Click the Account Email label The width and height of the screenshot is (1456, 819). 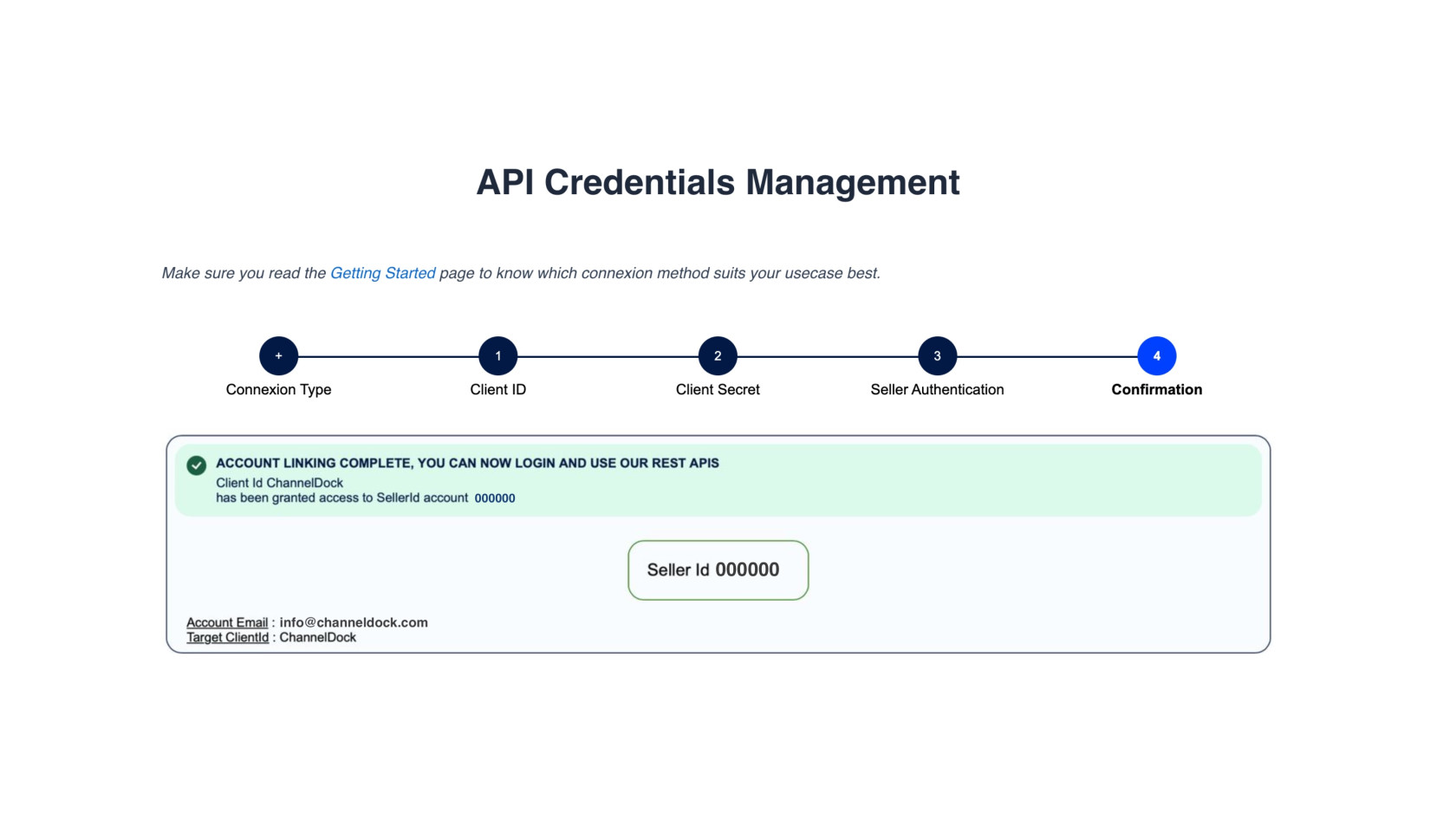pyautogui.click(x=227, y=622)
